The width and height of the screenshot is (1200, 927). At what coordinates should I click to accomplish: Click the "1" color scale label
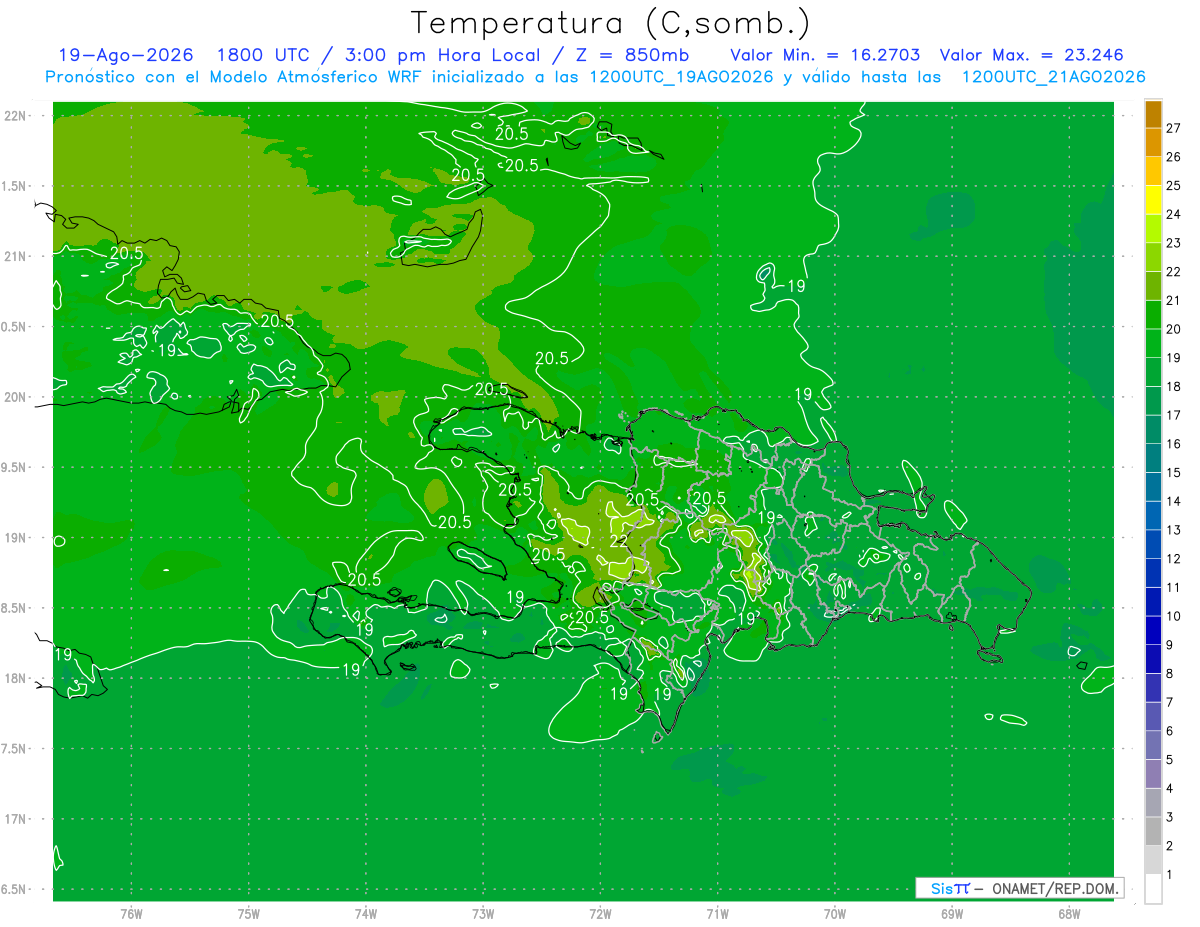(x=1171, y=875)
